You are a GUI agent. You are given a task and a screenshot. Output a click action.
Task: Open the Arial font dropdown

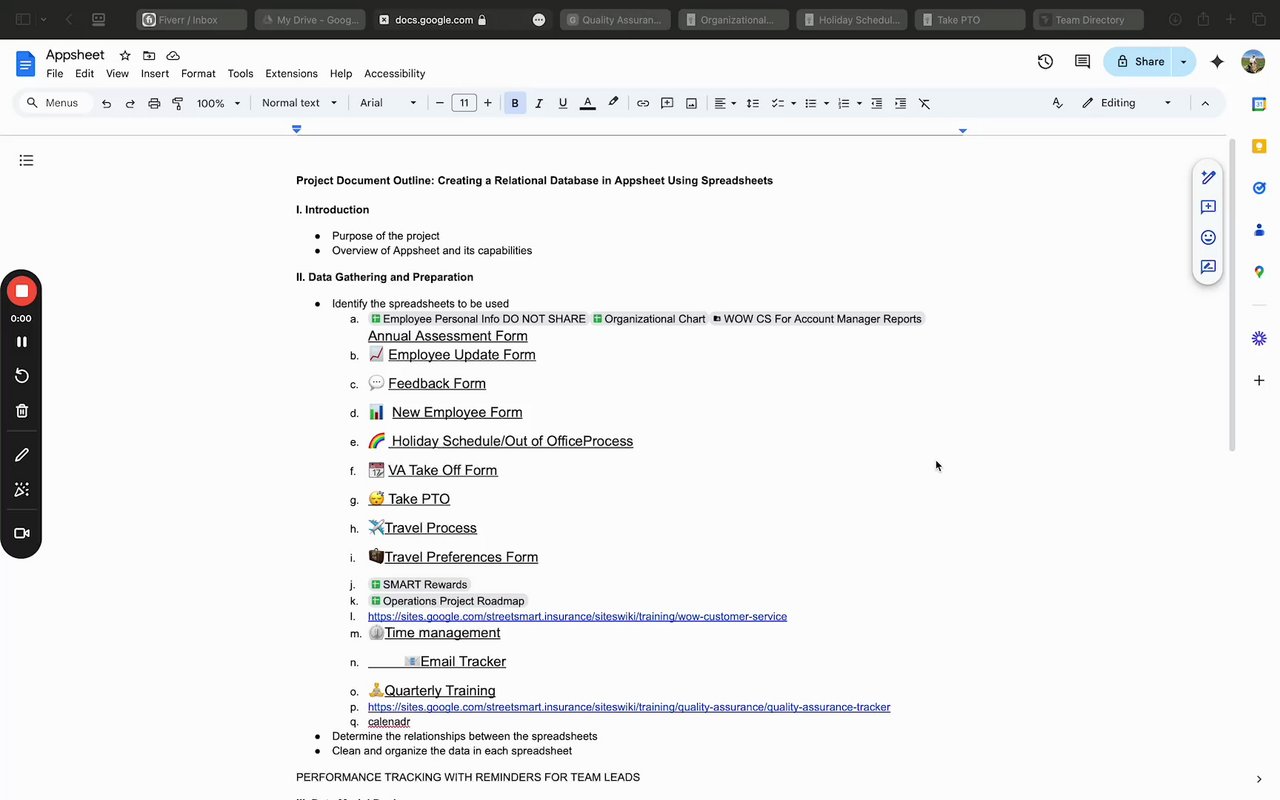point(388,103)
